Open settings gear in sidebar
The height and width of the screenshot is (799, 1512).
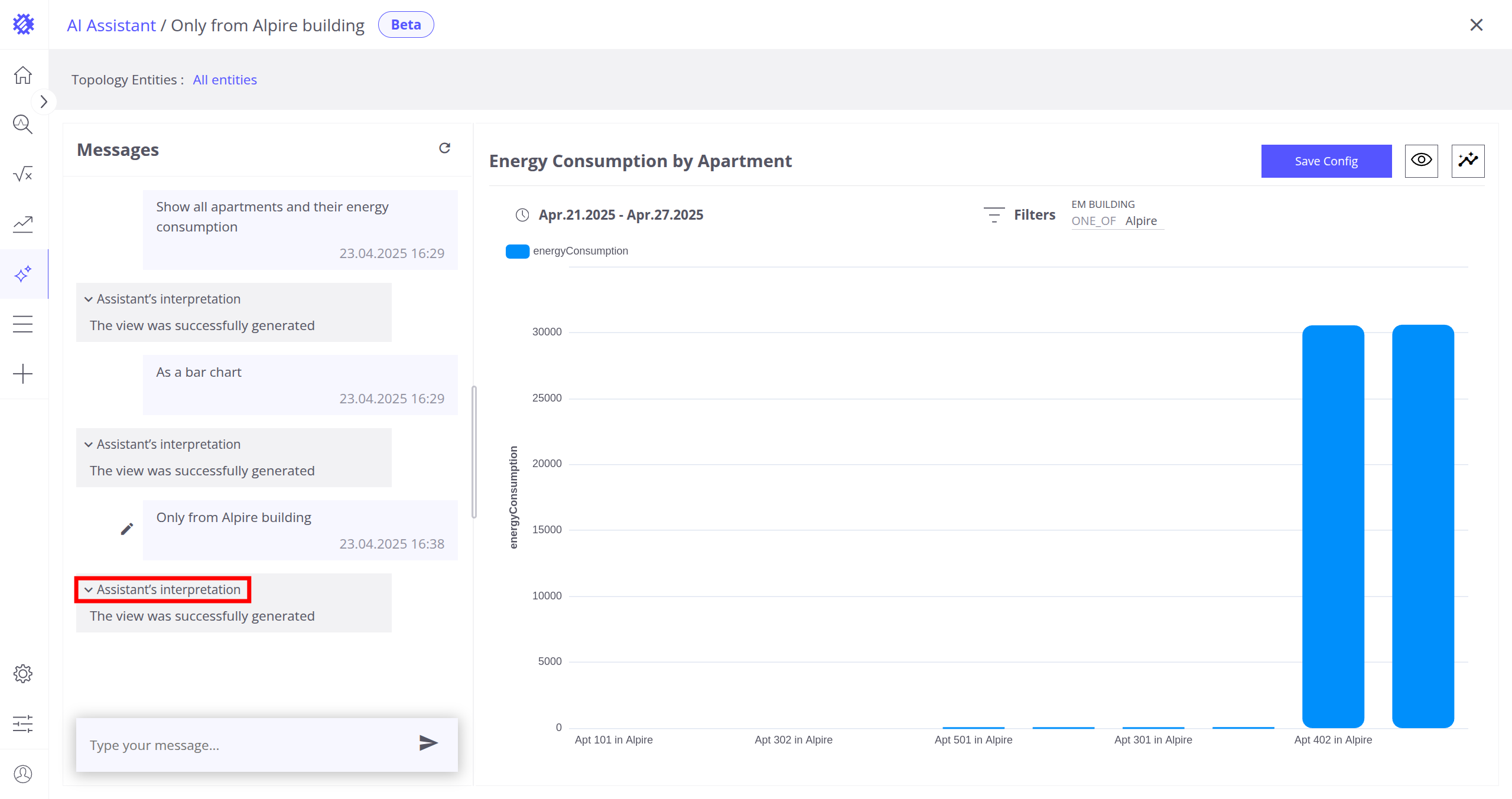click(23, 674)
